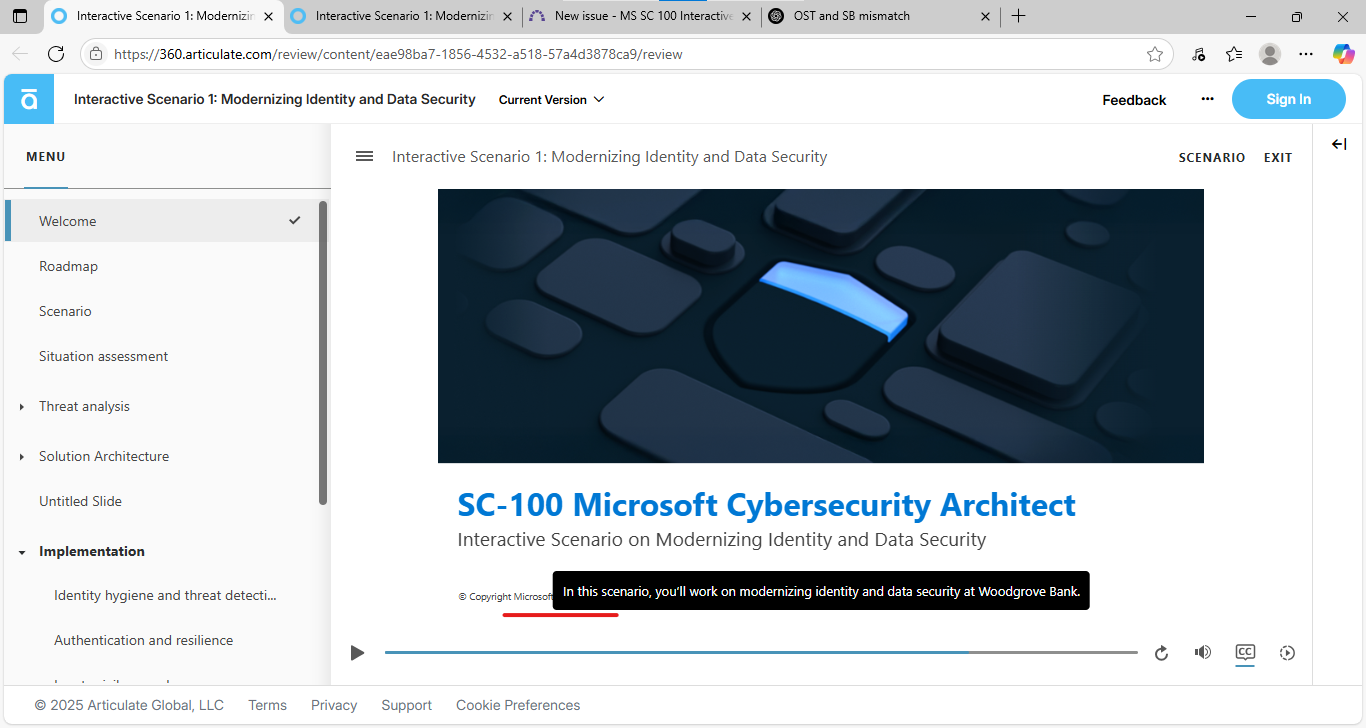The image size is (1366, 728).
Task: Click the MENU tab header
Action: coord(46,157)
